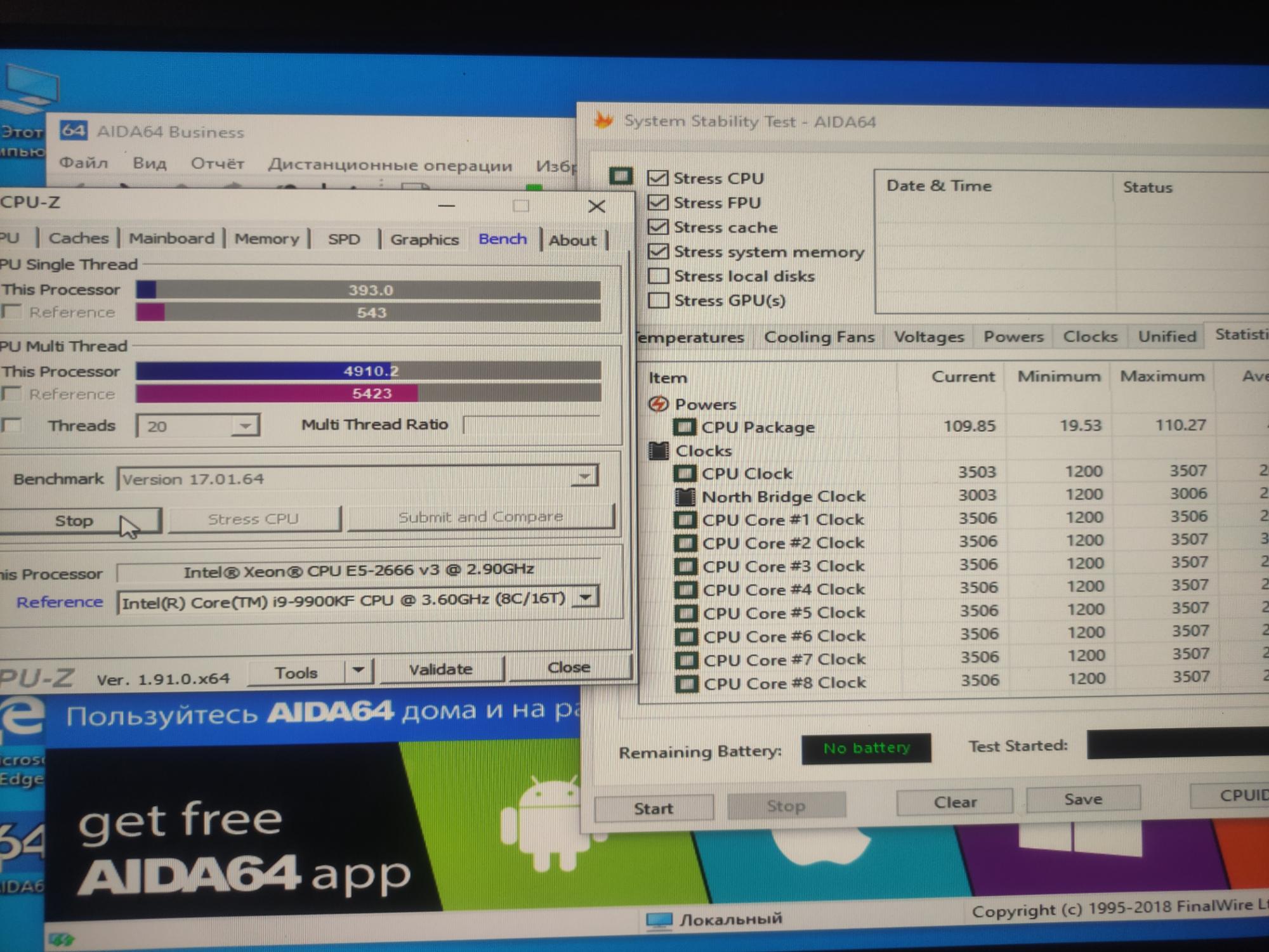Screen dimensions: 1269x952
Task: Click the CPU Package sensor icon
Action: [x=684, y=427]
